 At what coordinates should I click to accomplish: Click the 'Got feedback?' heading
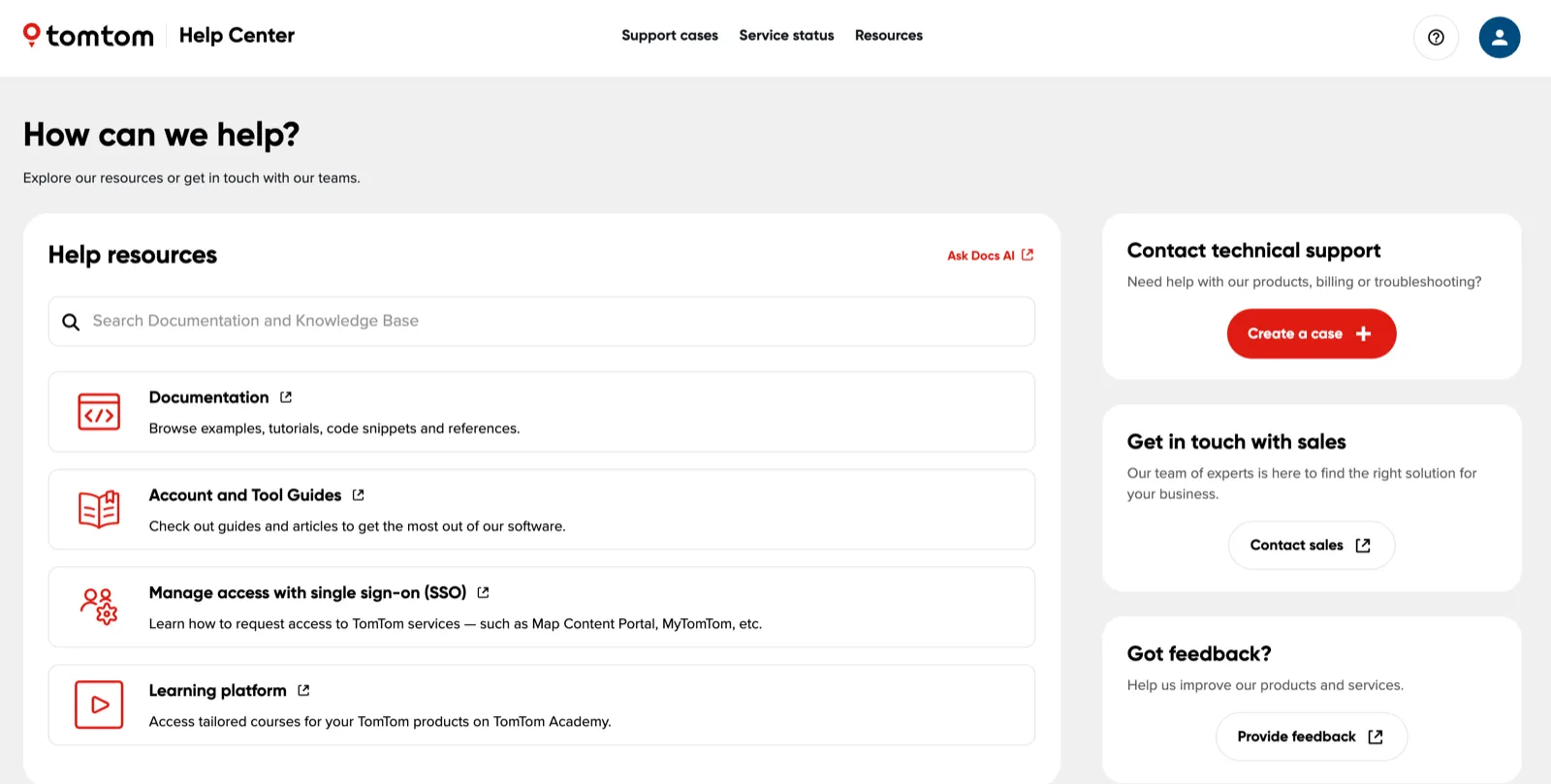[1199, 654]
